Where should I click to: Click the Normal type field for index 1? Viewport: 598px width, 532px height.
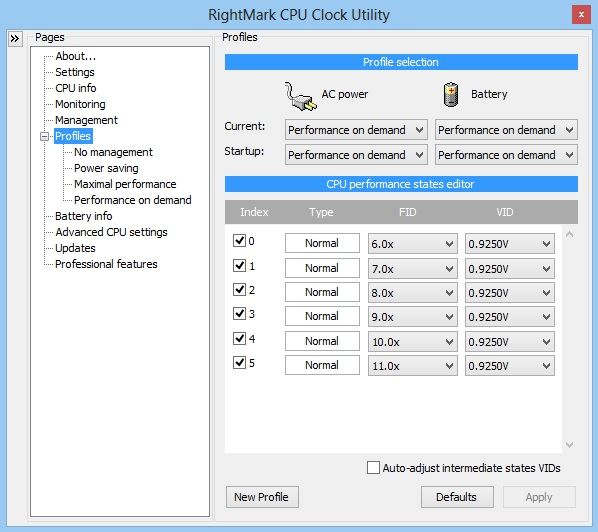322,268
